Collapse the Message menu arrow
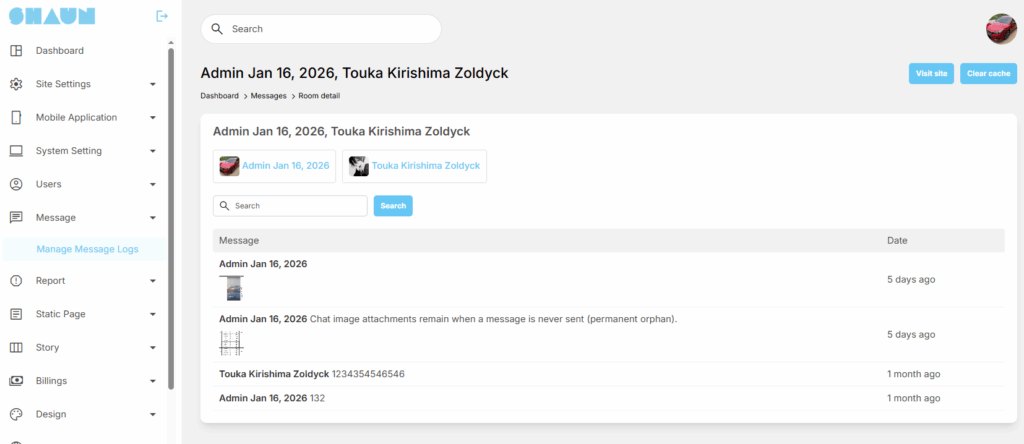The height and width of the screenshot is (444, 1024). point(153,218)
